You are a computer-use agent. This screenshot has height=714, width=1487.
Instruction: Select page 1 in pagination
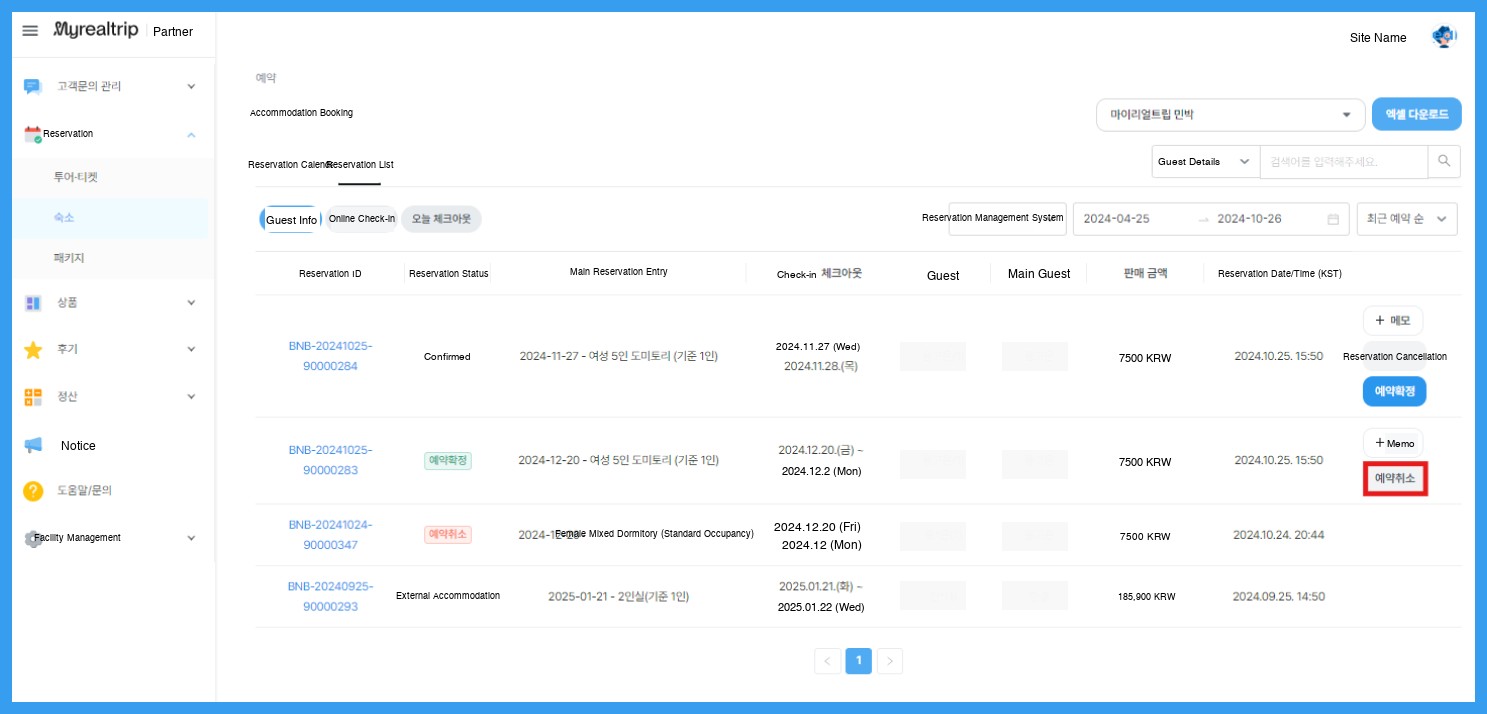[x=858, y=661]
